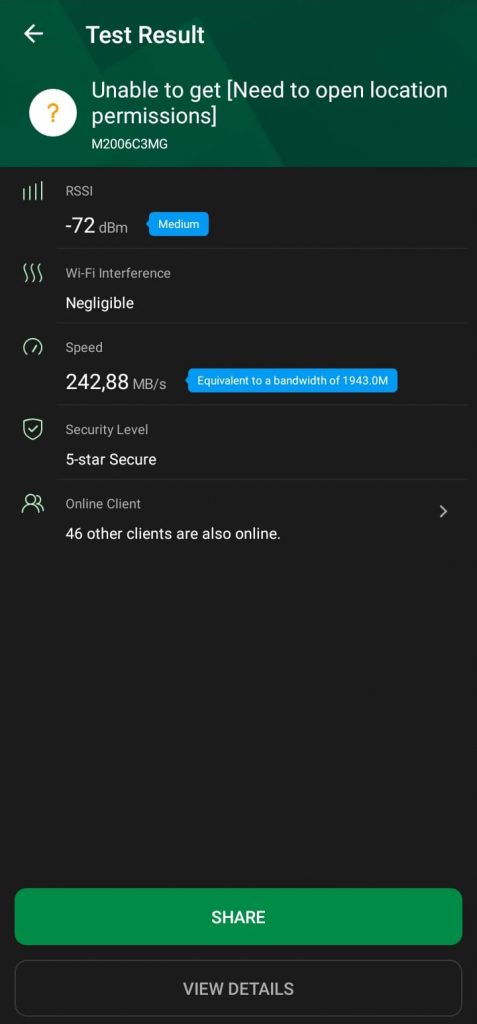Tap the Wi-Fi Interference waves icon

coord(33,274)
